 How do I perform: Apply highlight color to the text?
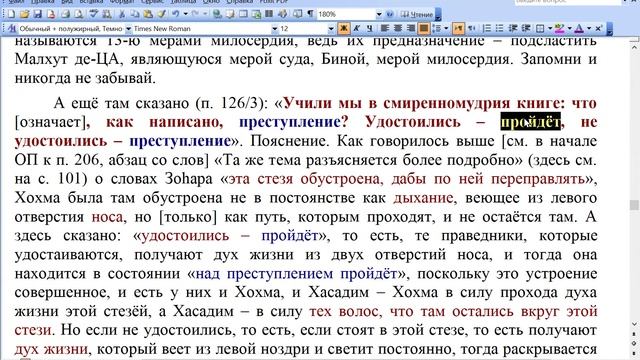[x=559, y=28]
